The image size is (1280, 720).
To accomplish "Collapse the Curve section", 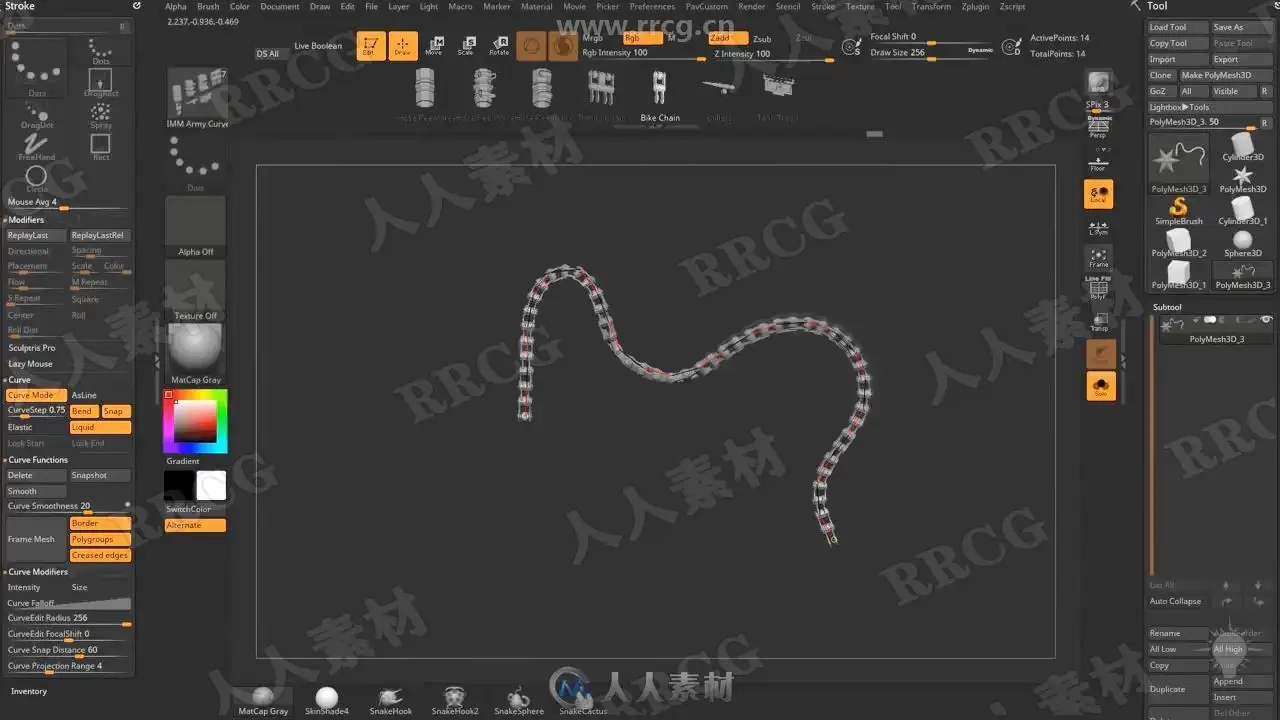I will click(x=19, y=380).
